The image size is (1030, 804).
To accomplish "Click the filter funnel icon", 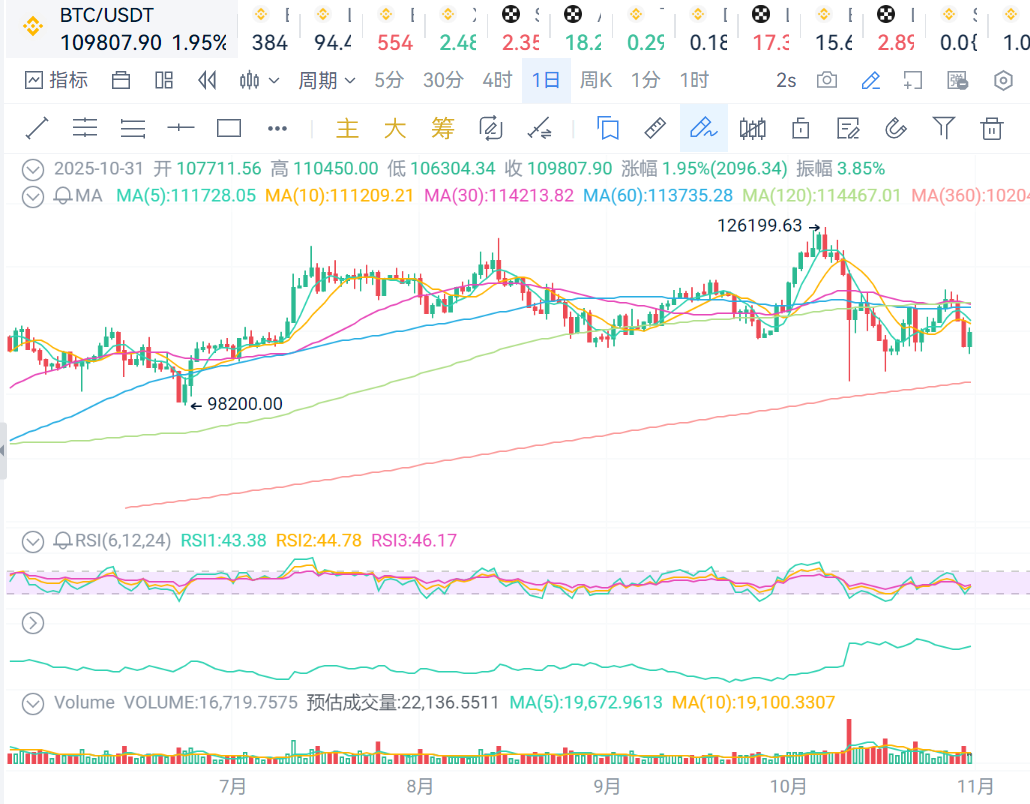I will pos(943,127).
